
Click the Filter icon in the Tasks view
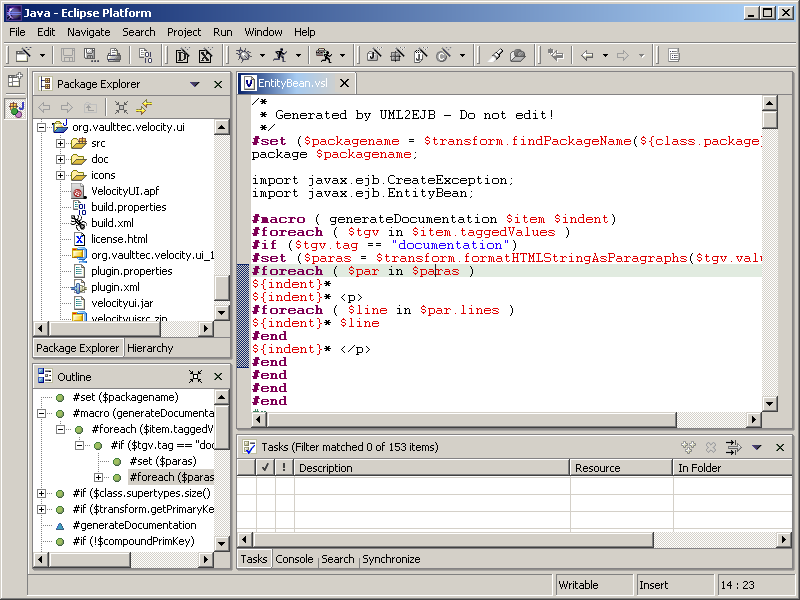pos(732,447)
